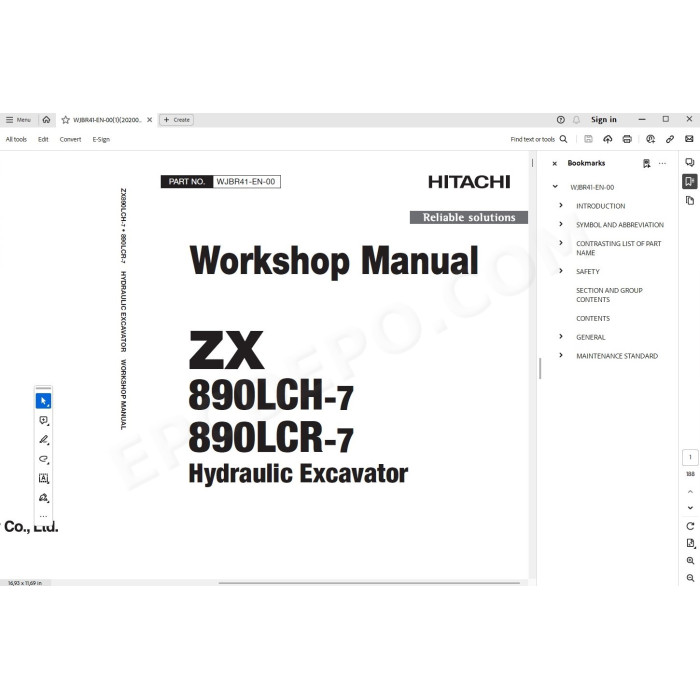Choose the highlighter pen tool
Viewport: 700px width, 700px height.
pos(43,440)
